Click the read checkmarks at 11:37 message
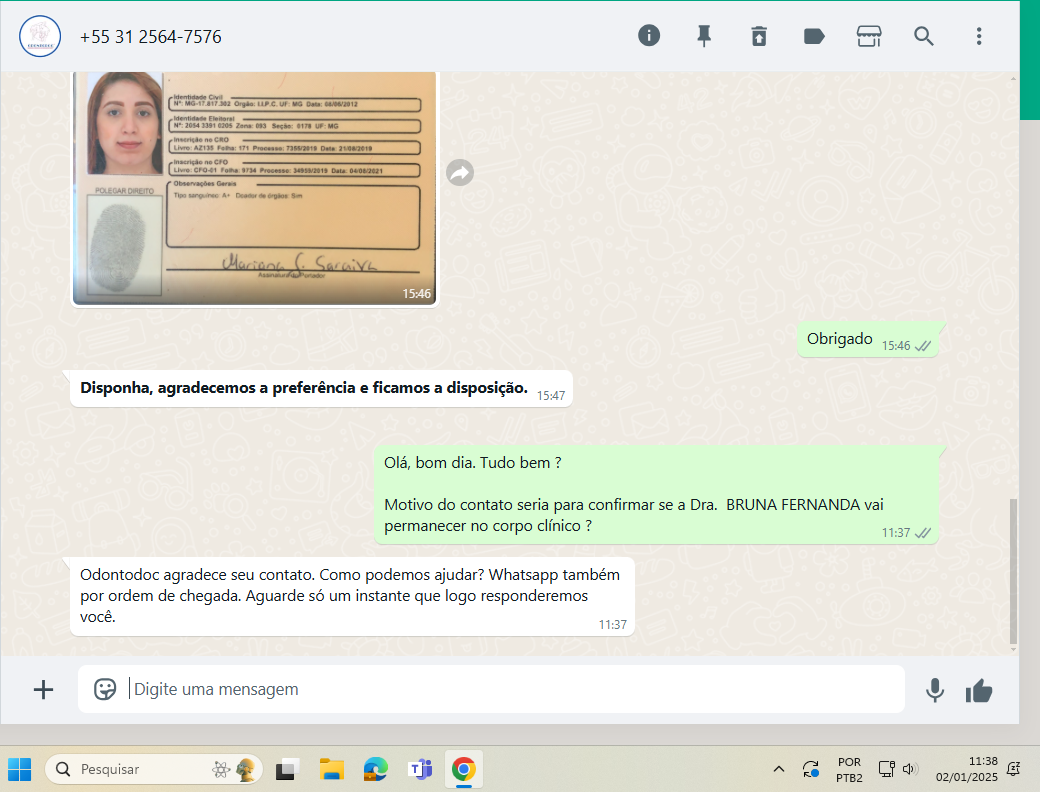The width and height of the screenshot is (1040, 792). (x=923, y=533)
